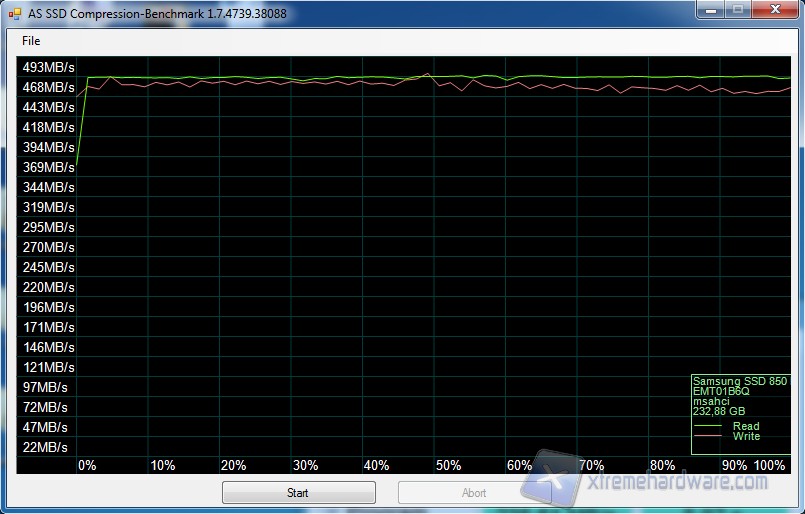This screenshot has width=805, height=514.
Task: Click the 493MB/s axis label
Action: 47,67
